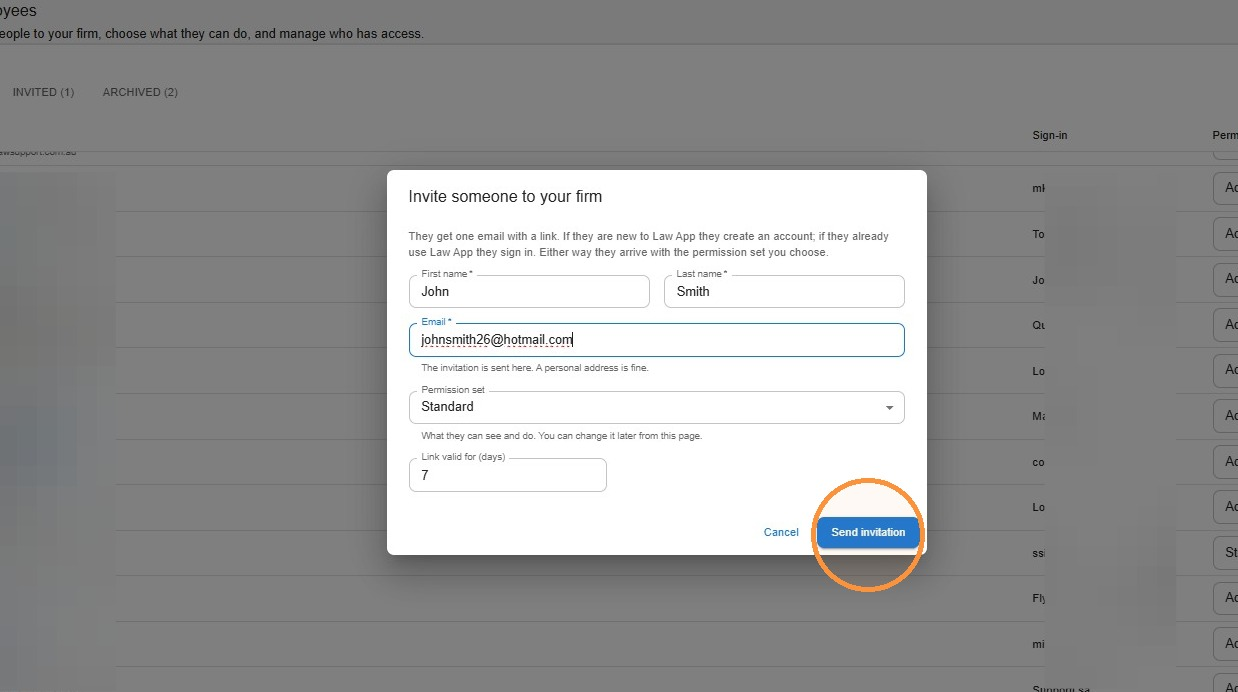Cancel the invite dialog
Image resolution: width=1238 pixels, height=692 pixels.
click(x=781, y=532)
